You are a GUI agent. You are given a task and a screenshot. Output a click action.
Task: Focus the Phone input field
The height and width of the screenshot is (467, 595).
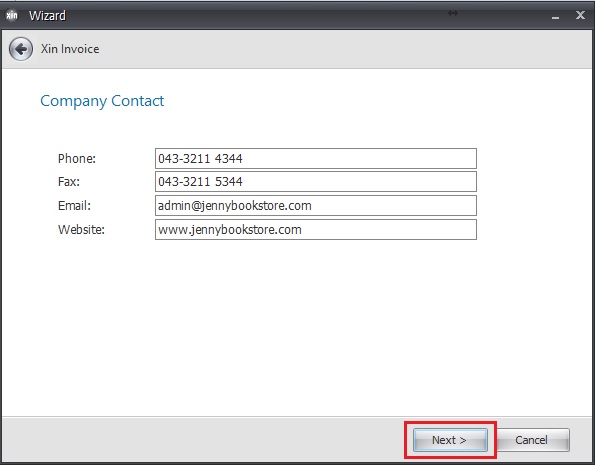tap(316, 159)
